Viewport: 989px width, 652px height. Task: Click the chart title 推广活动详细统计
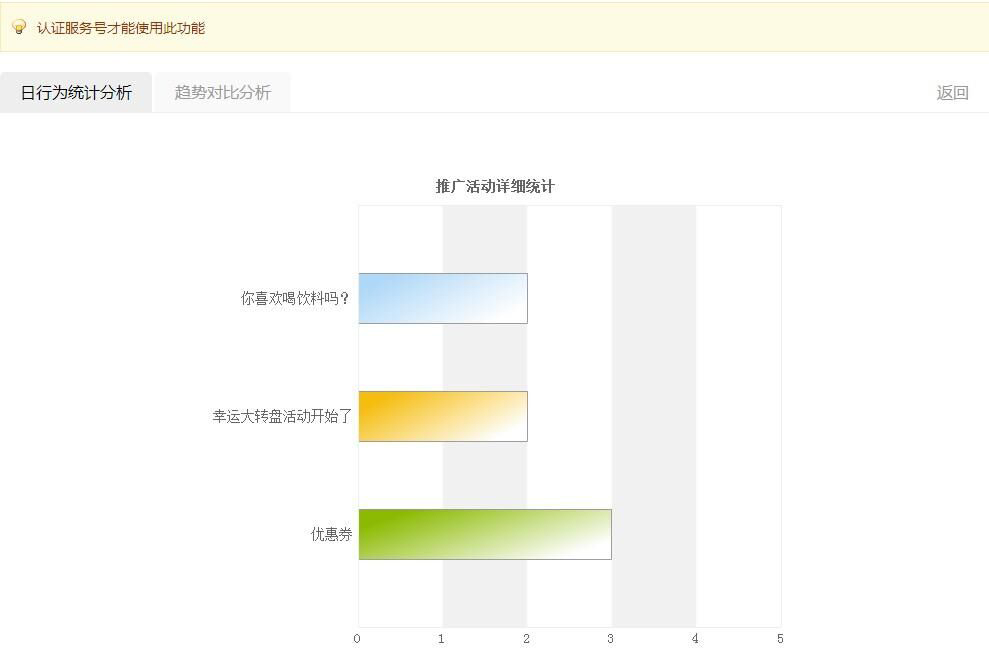coord(495,187)
